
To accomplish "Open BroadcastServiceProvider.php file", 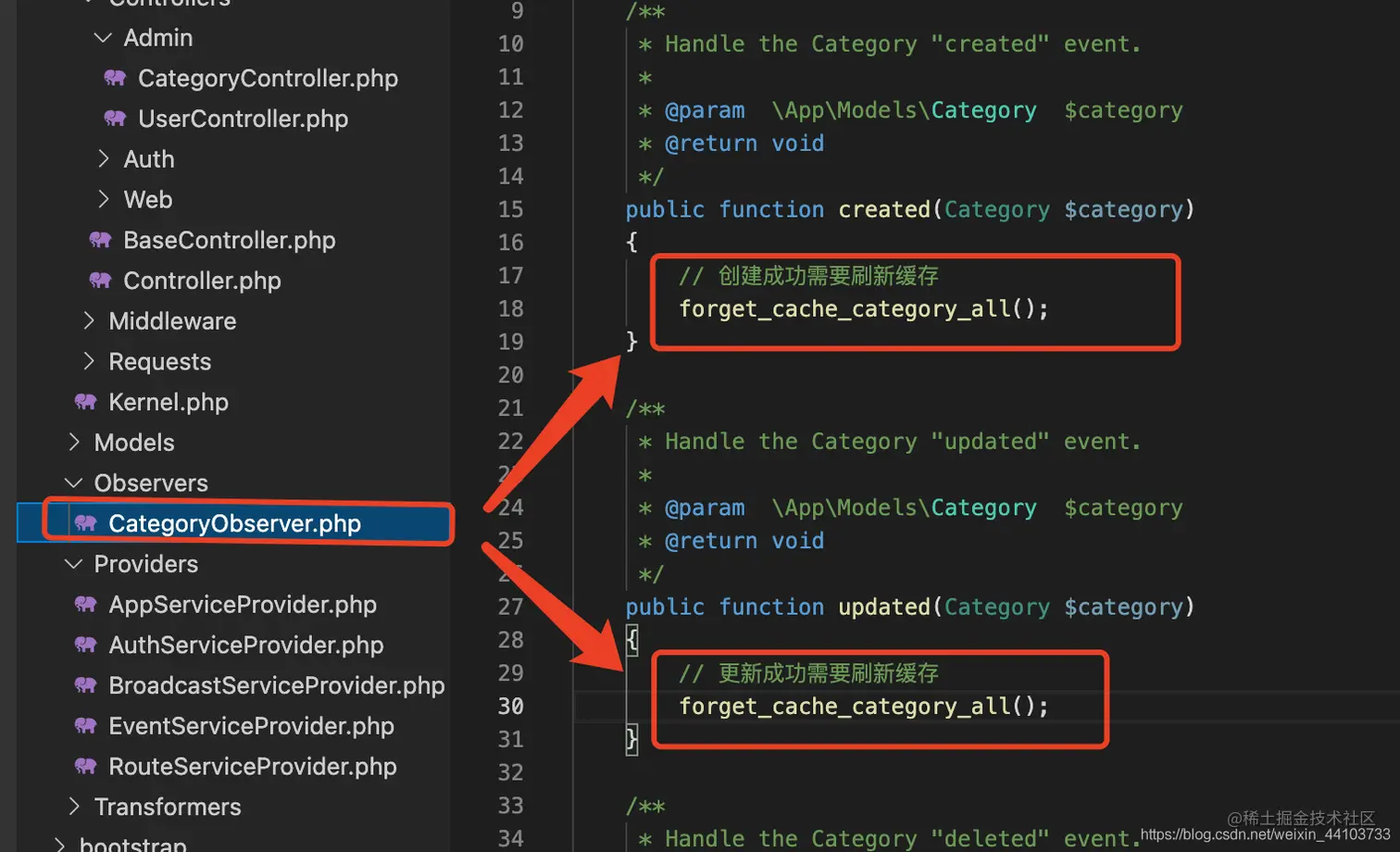I will [277, 685].
